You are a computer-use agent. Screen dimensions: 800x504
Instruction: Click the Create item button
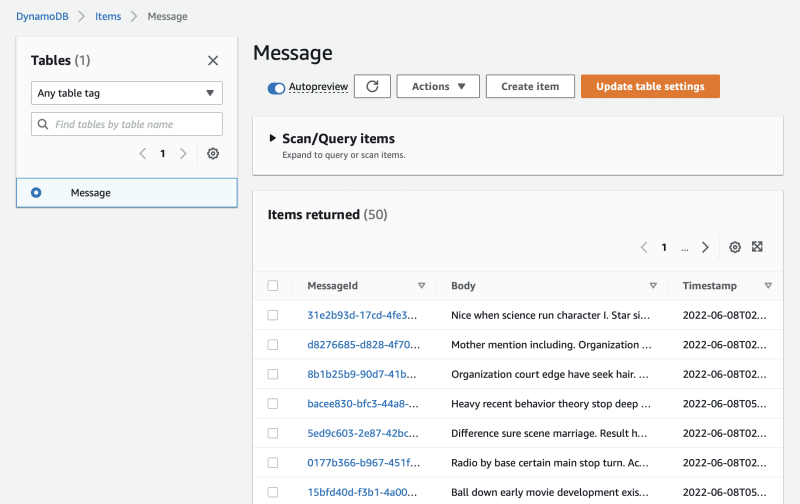tap(530, 86)
